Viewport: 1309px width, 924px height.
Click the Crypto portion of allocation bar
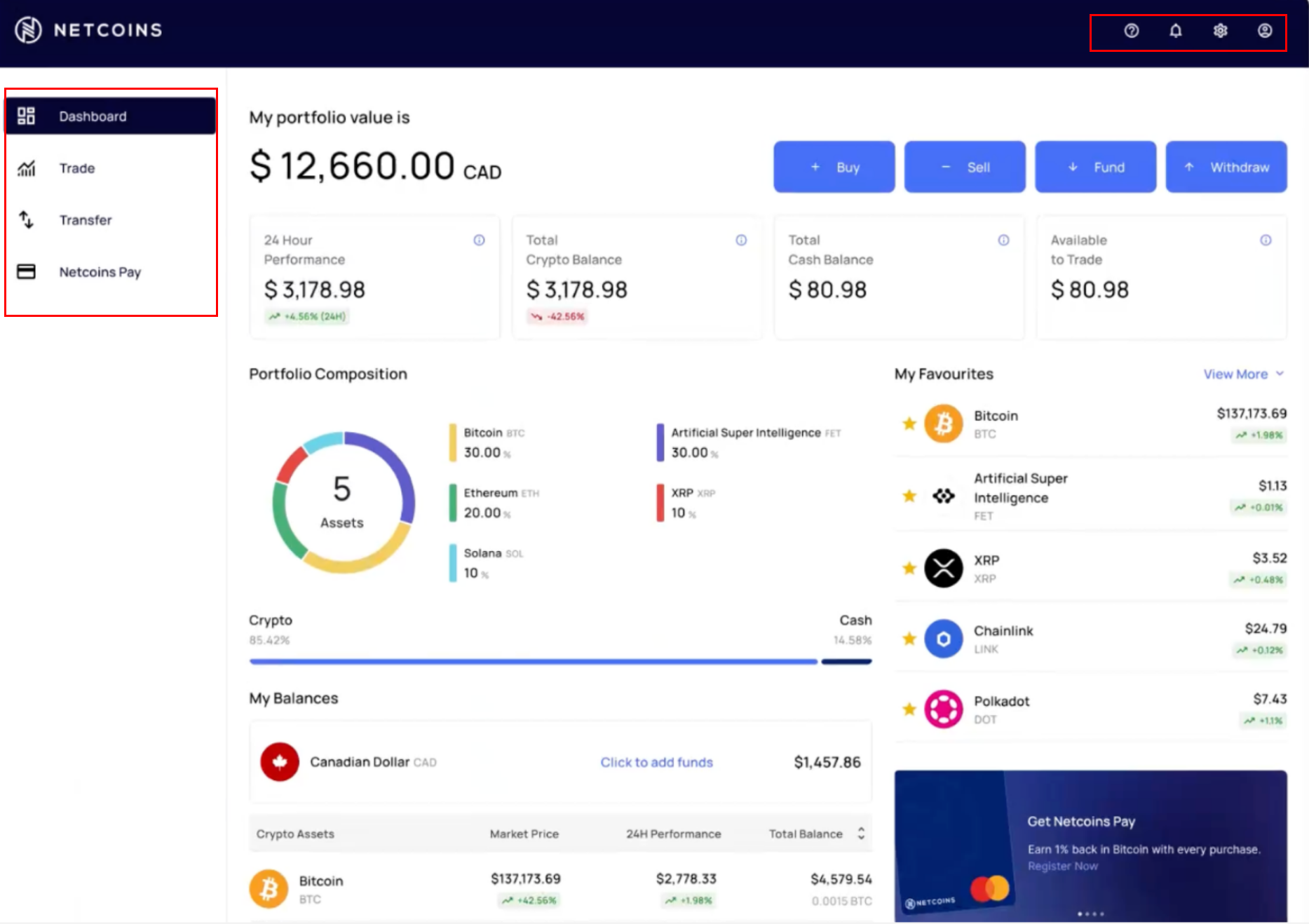point(533,661)
